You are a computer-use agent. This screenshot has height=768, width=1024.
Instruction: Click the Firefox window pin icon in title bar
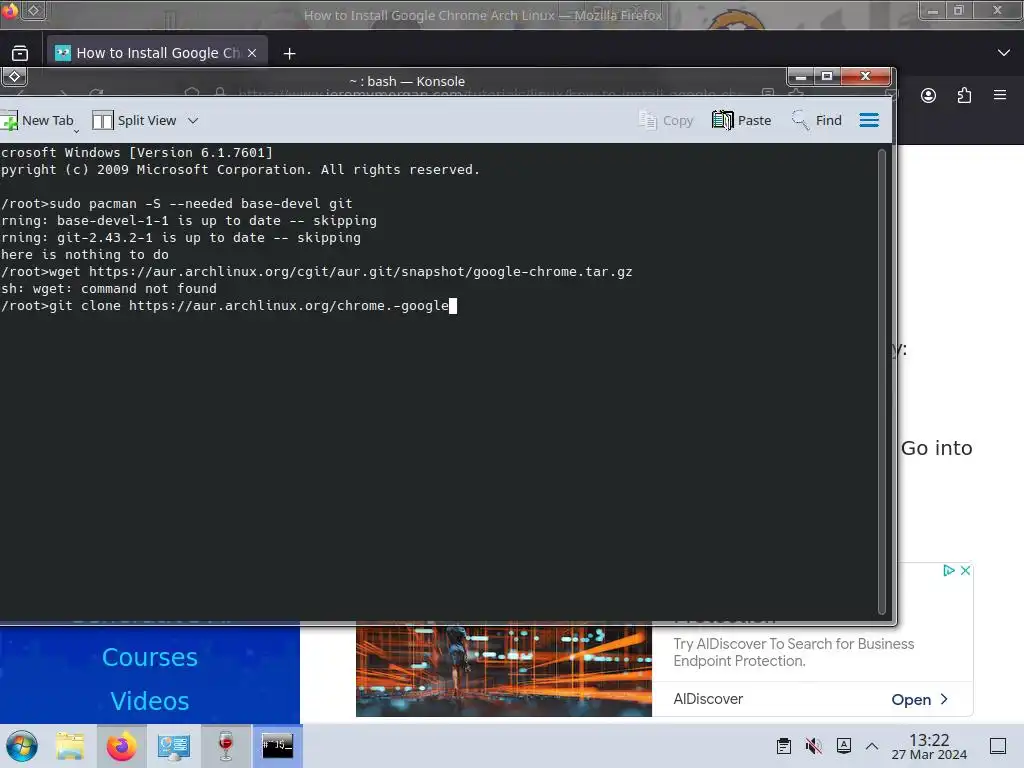pos(35,10)
